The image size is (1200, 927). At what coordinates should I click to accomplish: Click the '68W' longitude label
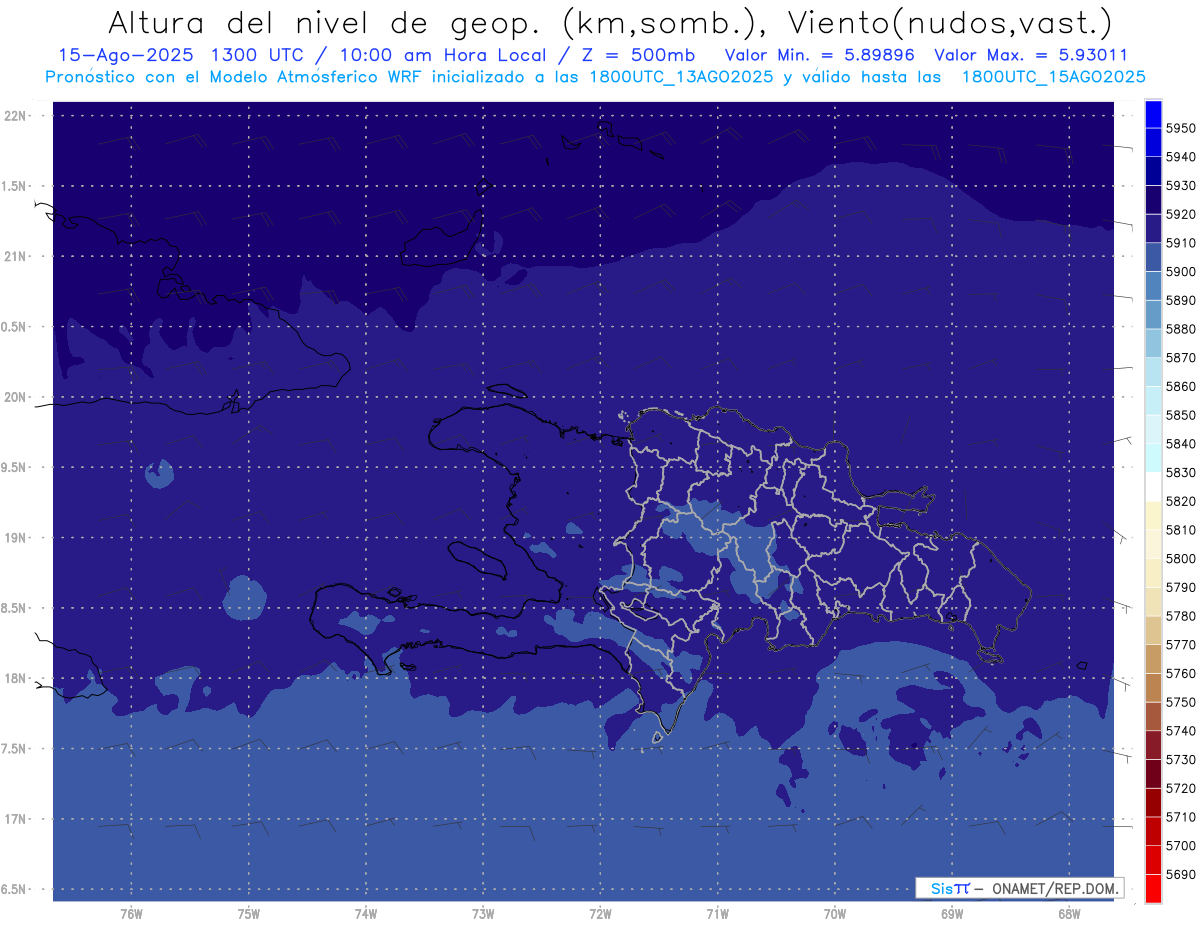click(x=1069, y=914)
